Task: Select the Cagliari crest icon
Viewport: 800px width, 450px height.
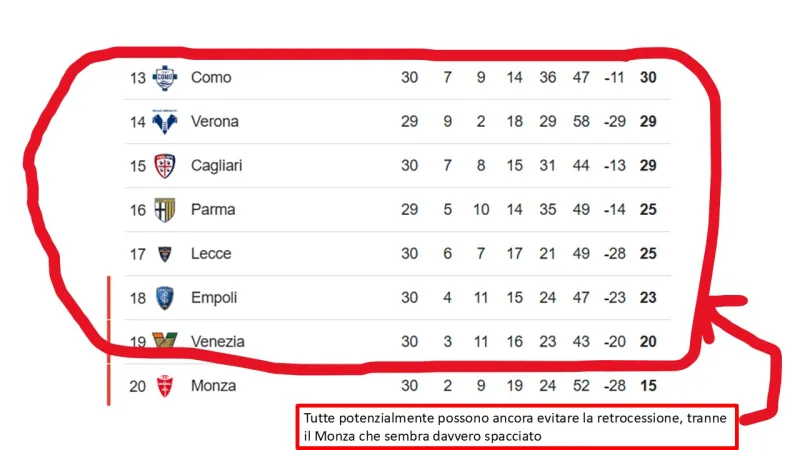Action: click(x=165, y=166)
